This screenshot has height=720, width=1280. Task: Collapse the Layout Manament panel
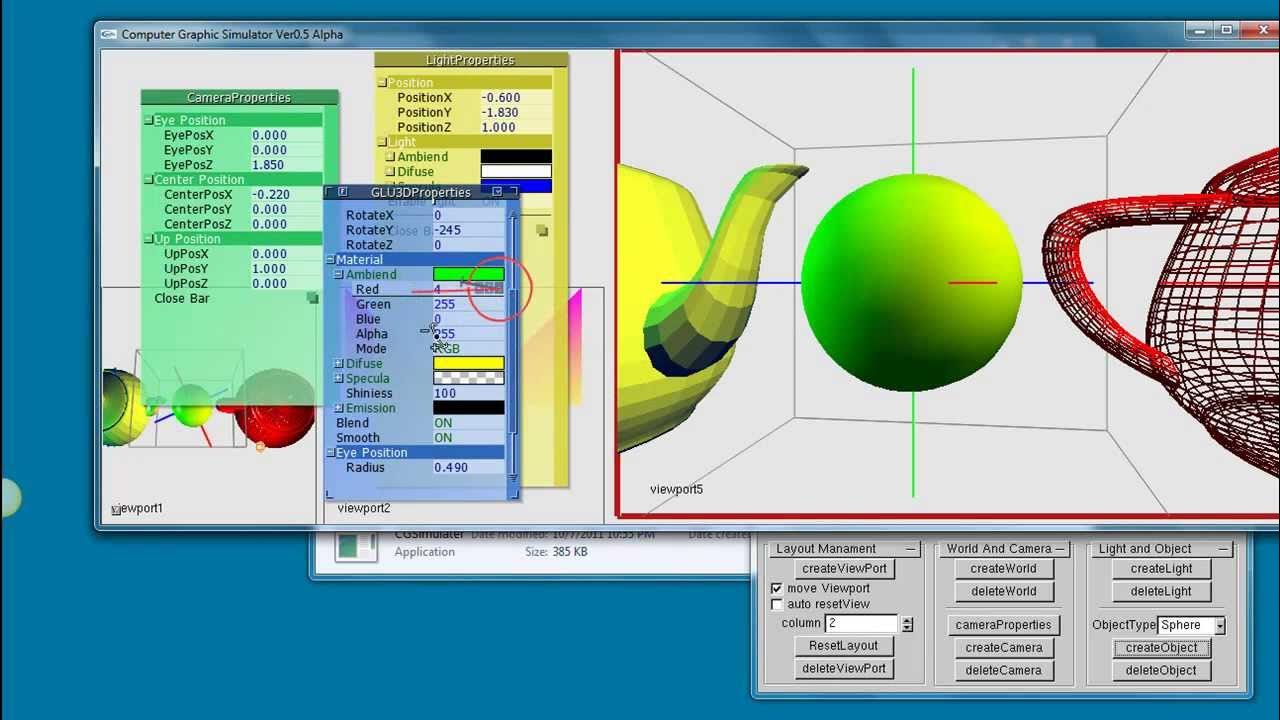click(910, 549)
